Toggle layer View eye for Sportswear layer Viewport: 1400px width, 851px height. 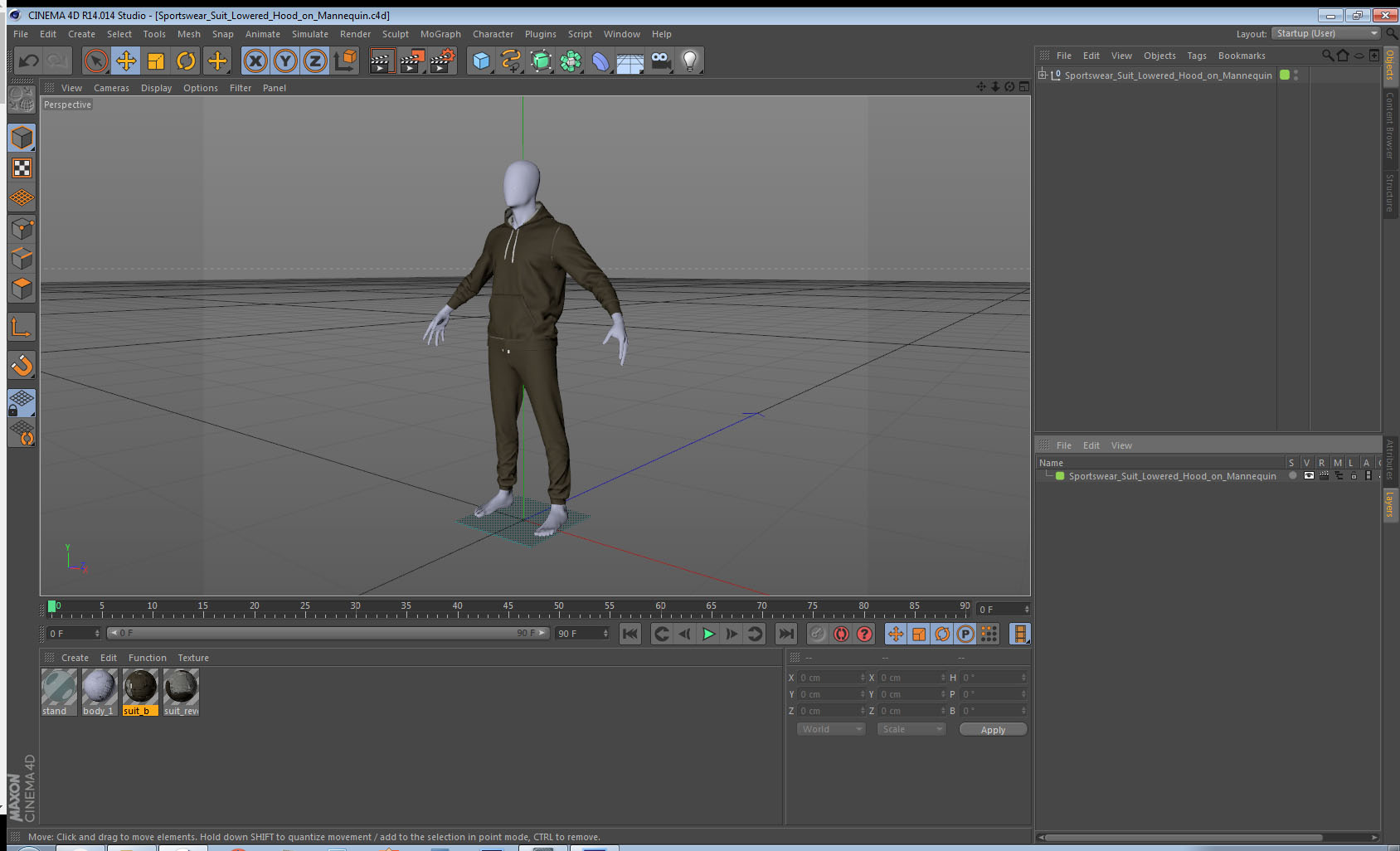[x=1309, y=476]
